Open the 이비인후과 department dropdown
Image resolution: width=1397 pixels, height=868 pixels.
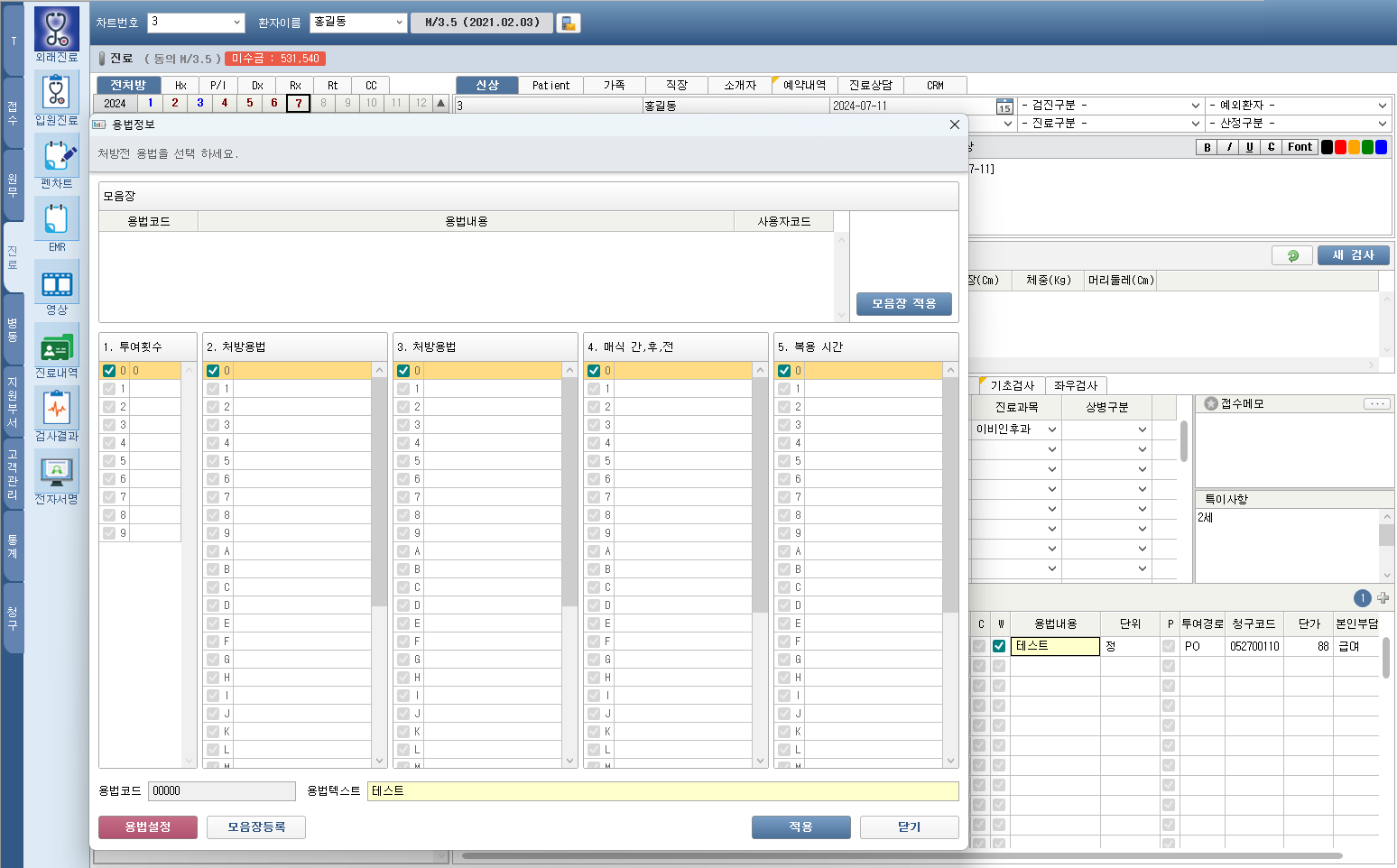(1051, 429)
